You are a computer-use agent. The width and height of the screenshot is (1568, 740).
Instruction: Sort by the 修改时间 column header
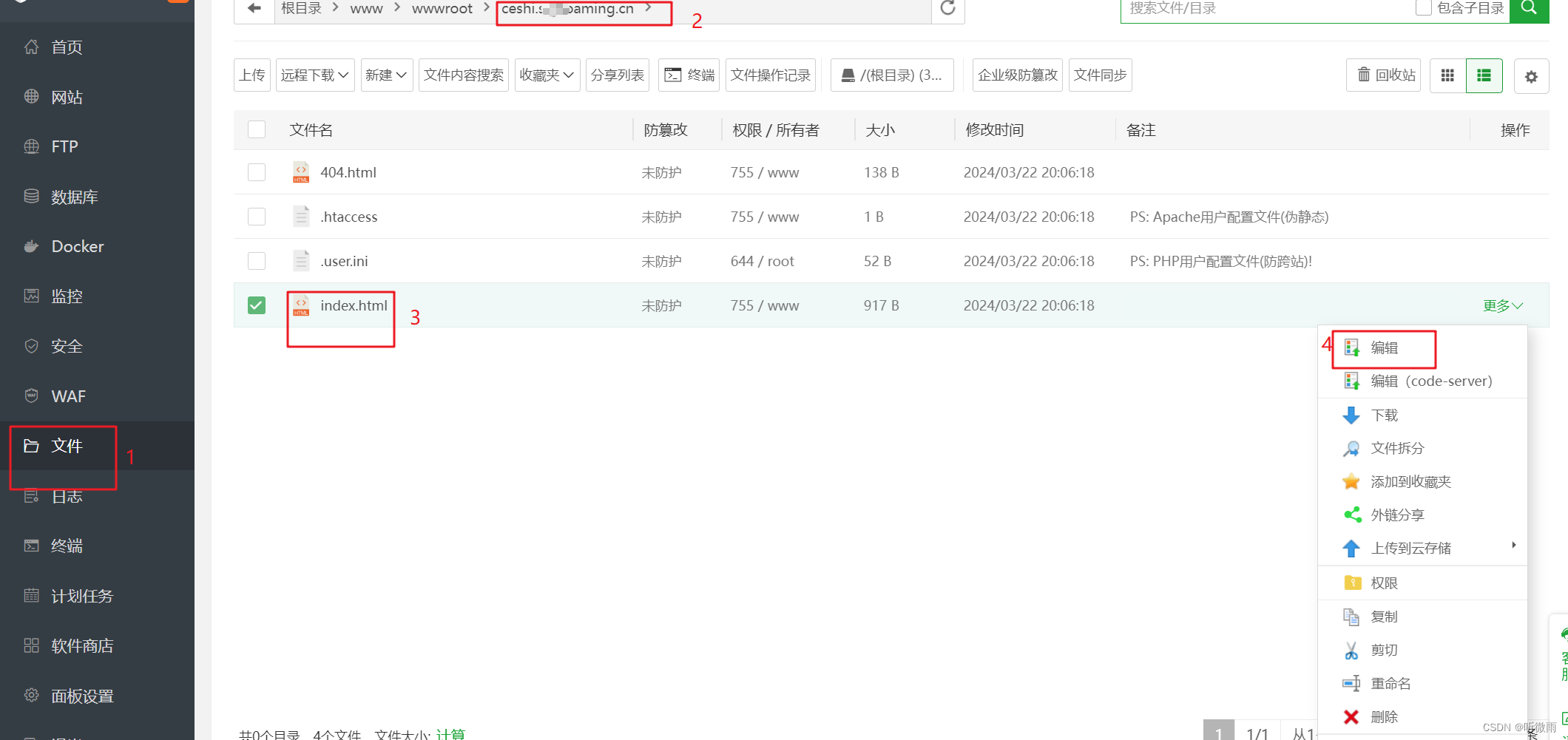[995, 130]
